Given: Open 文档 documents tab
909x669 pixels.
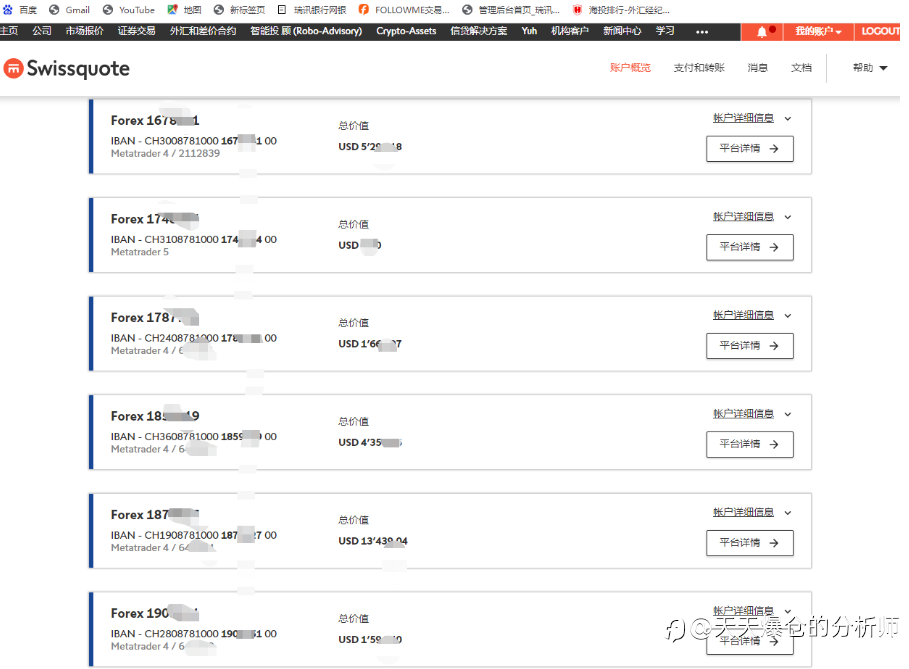Looking at the screenshot, I should pos(801,68).
